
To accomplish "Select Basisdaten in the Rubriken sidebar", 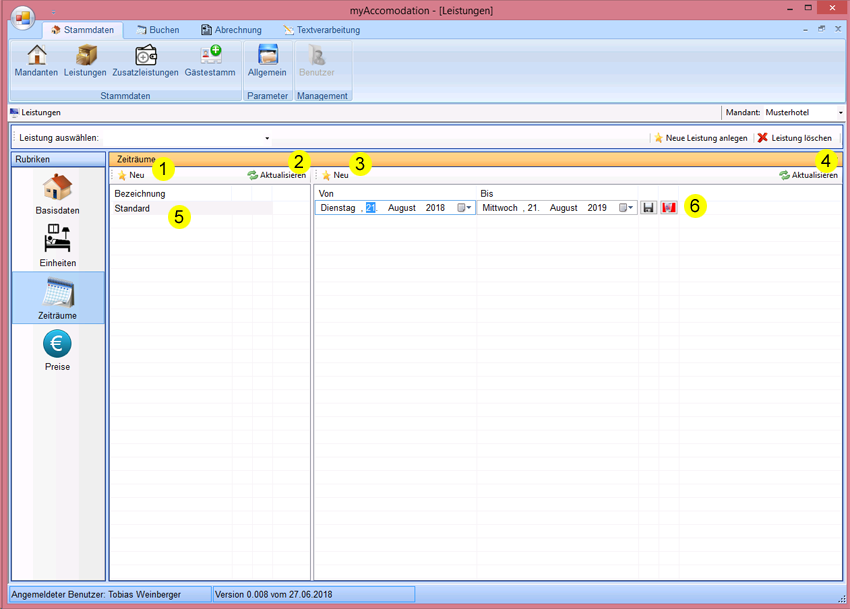I will point(57,193).
